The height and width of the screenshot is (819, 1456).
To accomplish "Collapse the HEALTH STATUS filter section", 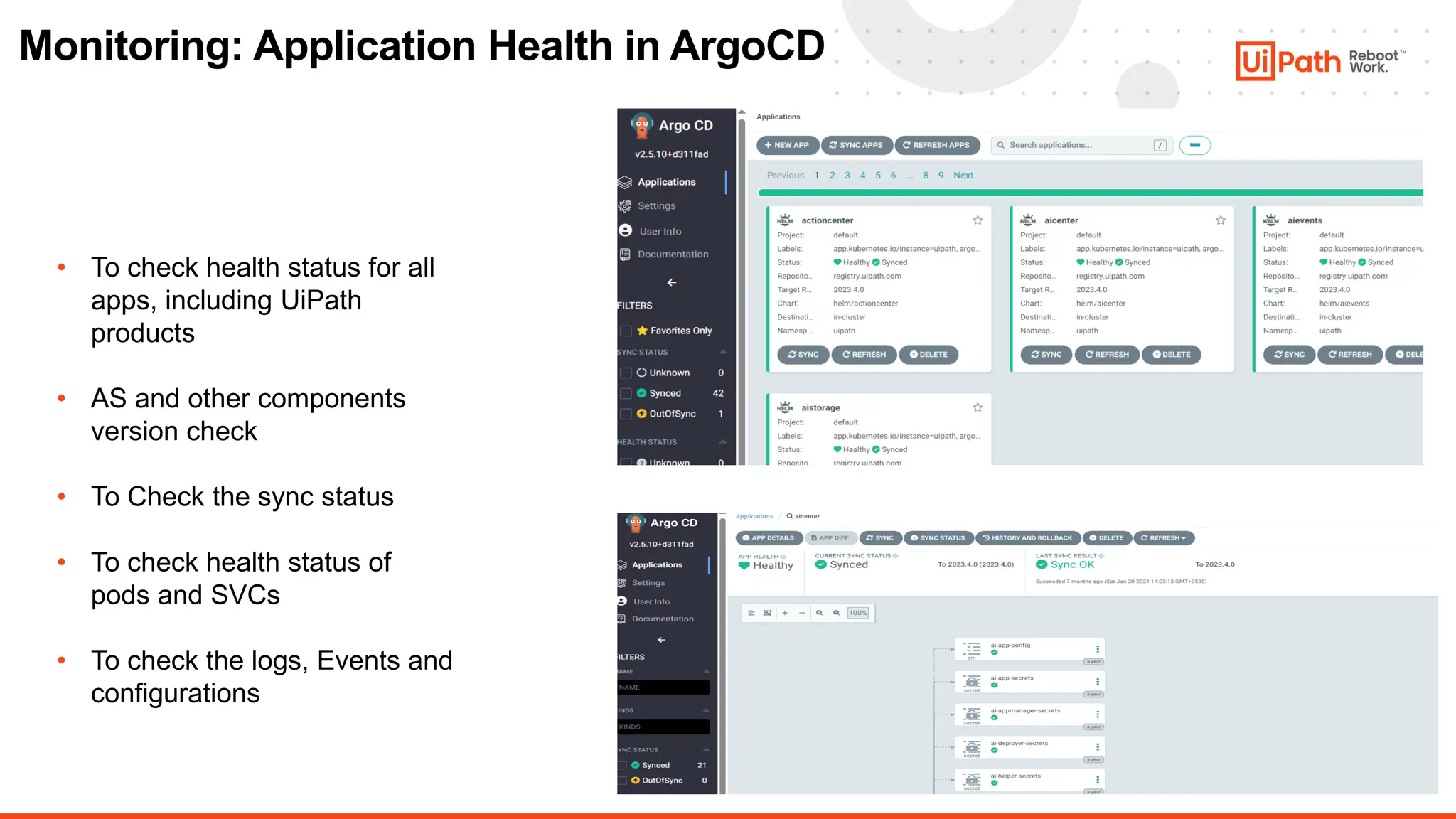I will pyautogui.click(x=723, y=441).
